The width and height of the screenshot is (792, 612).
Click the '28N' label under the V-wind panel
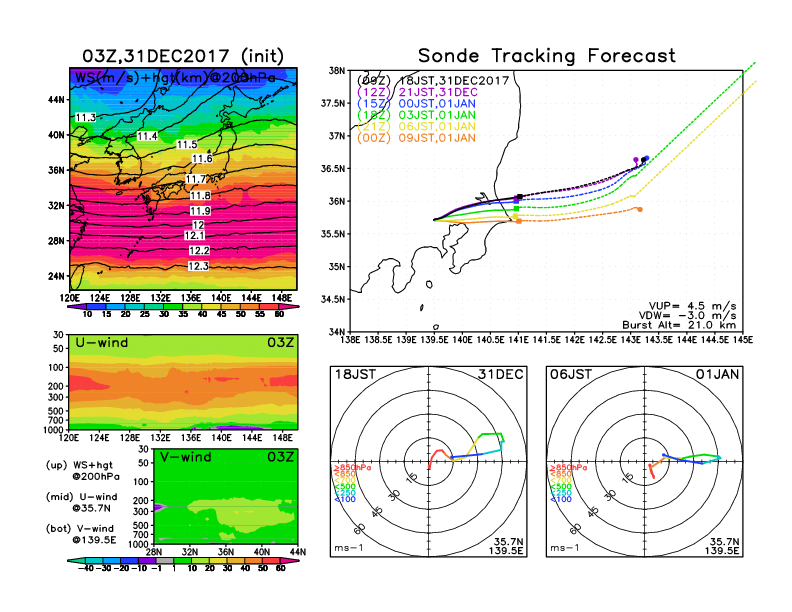coord(154,552)
